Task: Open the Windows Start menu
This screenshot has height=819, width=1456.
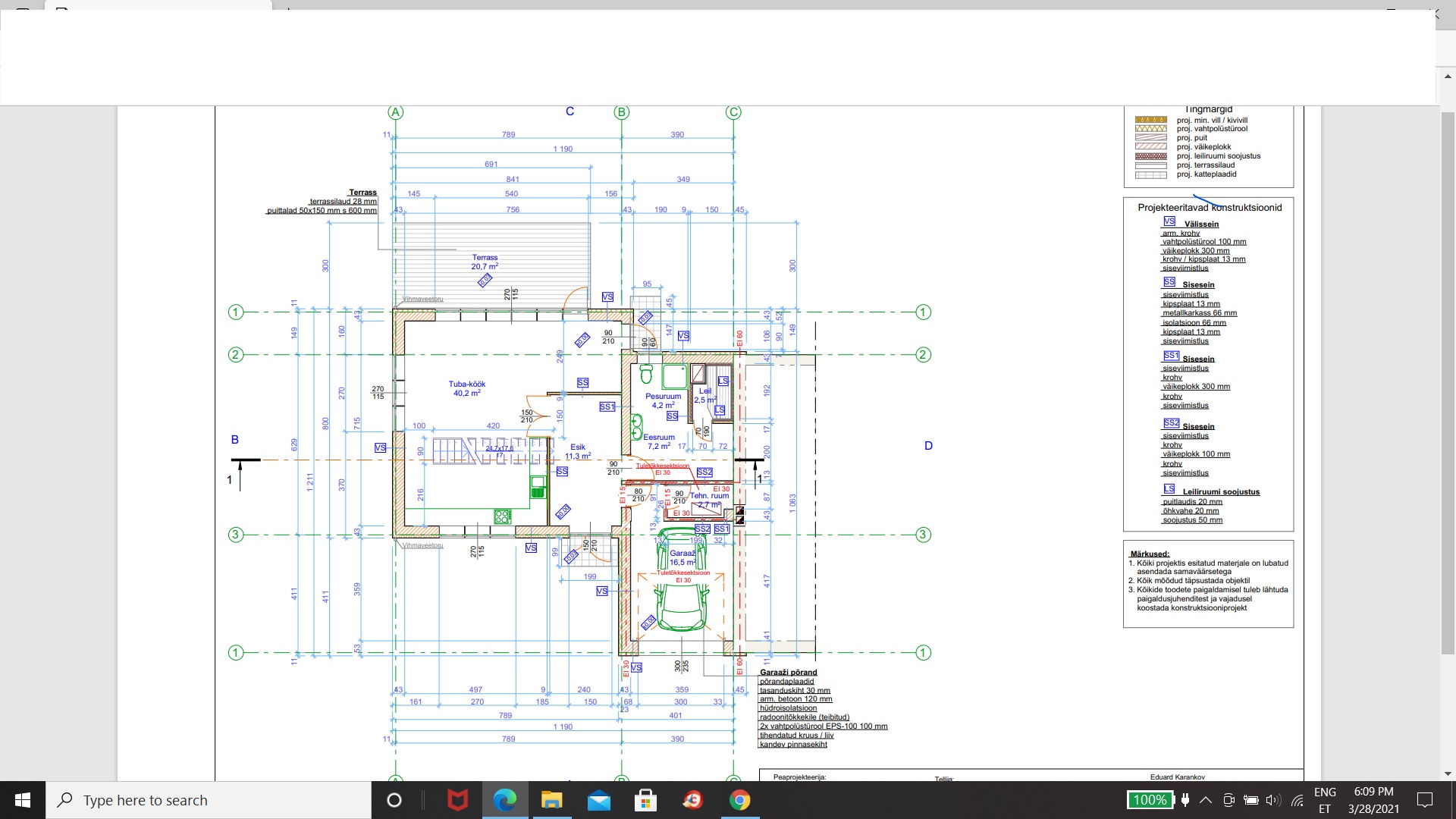Action: pos(23,800)
